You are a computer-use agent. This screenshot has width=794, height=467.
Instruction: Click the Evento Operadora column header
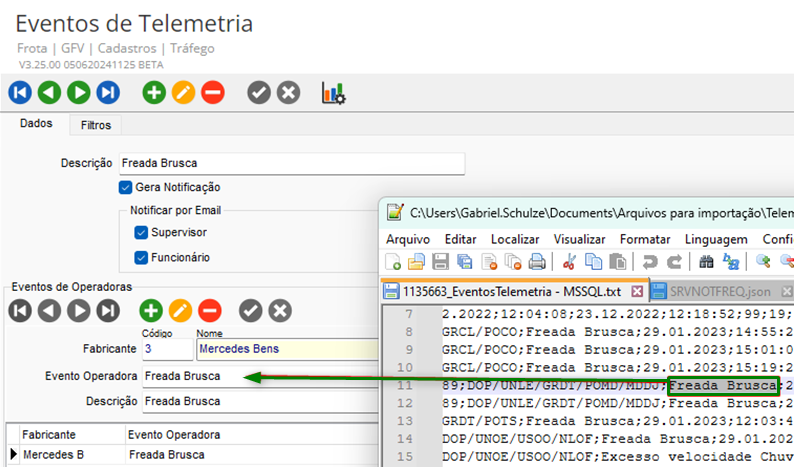pos(174,435)
